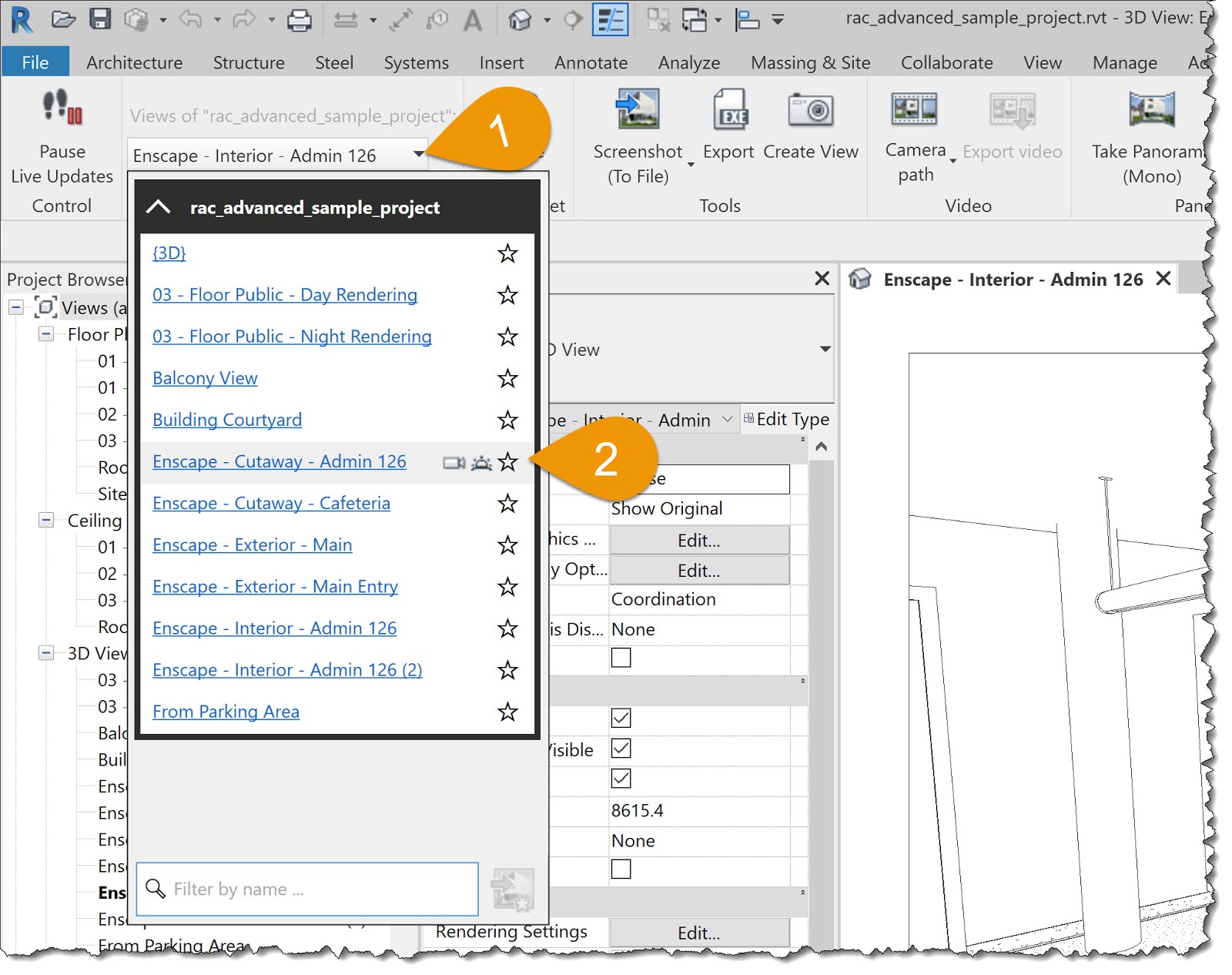Click Edit button for Rendering Settings
This screenshot has width=1232, height=975.
698,933
